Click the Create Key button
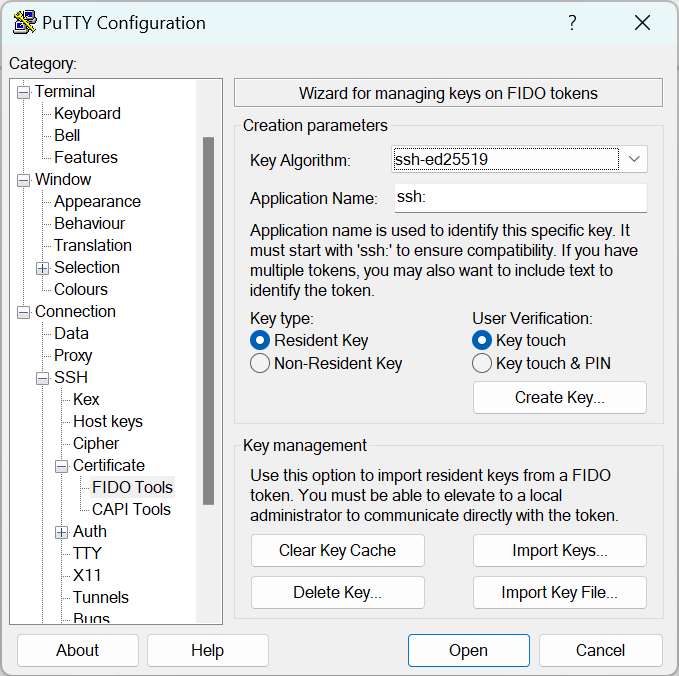 559,398
